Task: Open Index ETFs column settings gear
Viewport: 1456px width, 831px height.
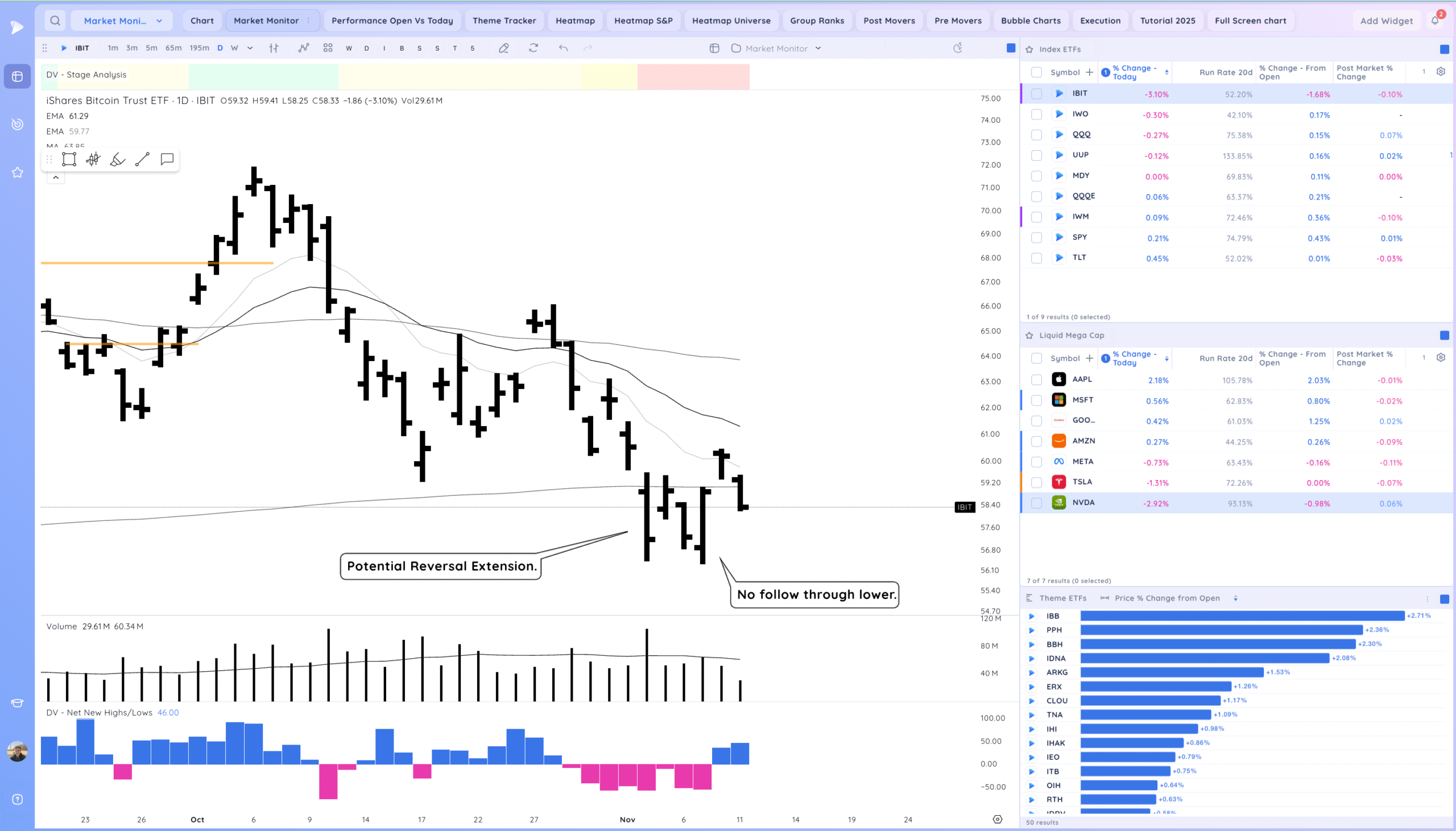Action: [x=1441, y=72]
